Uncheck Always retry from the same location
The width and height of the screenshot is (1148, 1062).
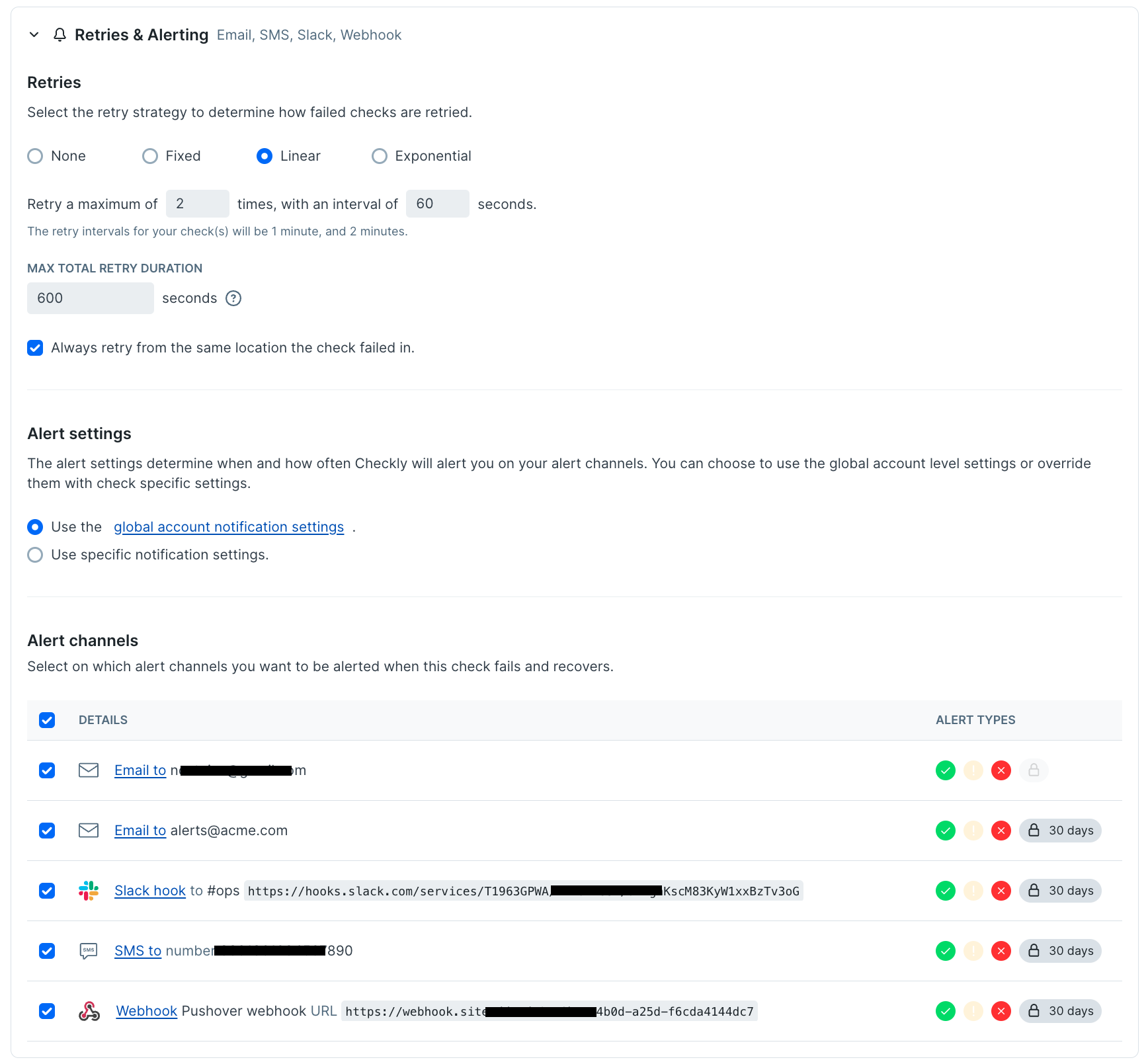pyautogui.click(x=35, y=347)
